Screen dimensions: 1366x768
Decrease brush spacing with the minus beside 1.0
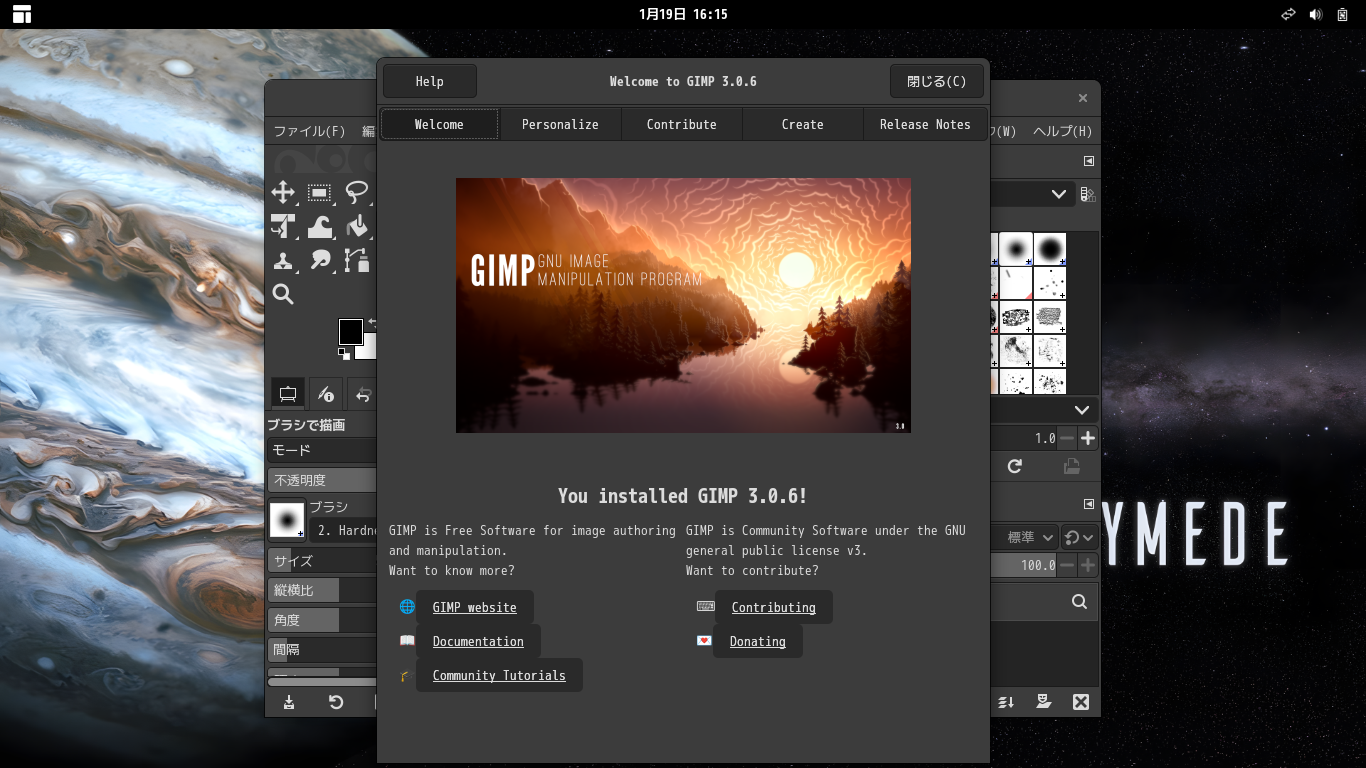(1068, 438)
